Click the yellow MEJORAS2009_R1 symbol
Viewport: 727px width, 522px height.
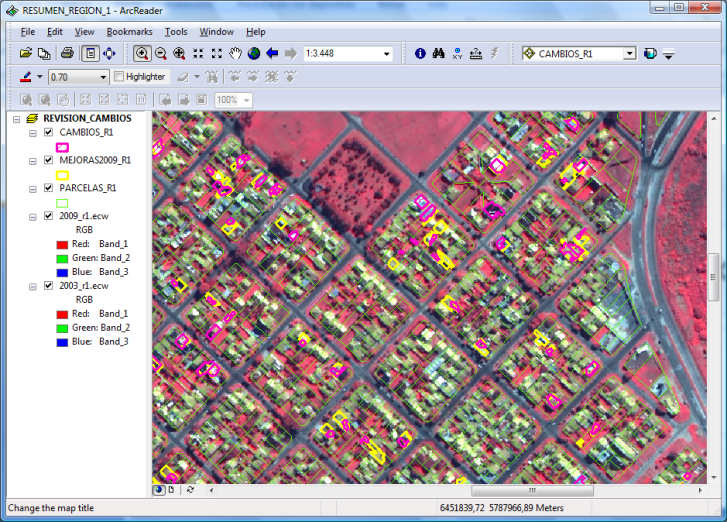(x=62, y=175)
